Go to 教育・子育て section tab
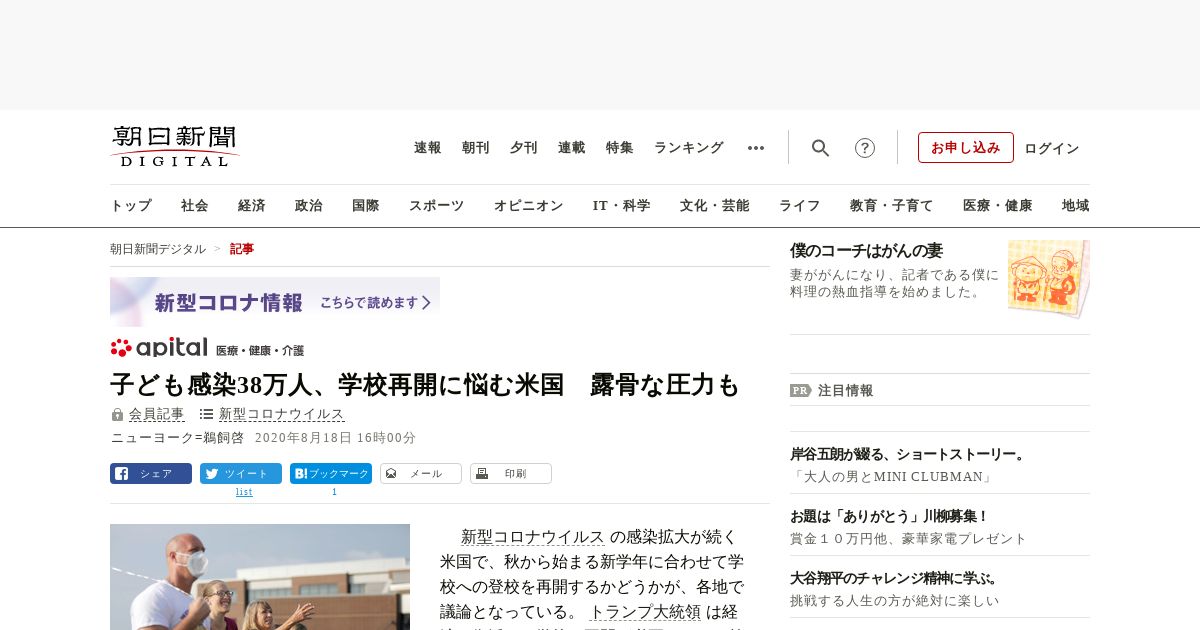The width and height of the screenshot is (1200, 630). coord(892,206)
